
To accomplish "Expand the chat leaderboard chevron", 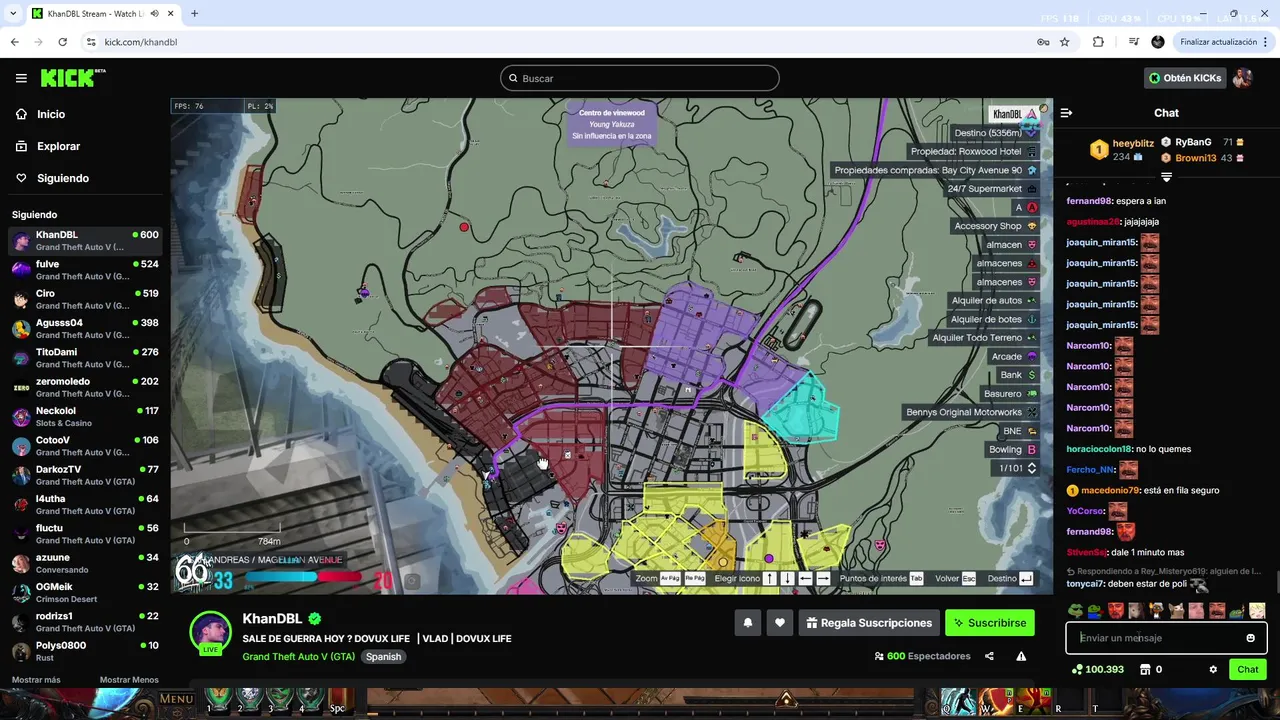I will pyautogui.click(x=1166, y=177).
